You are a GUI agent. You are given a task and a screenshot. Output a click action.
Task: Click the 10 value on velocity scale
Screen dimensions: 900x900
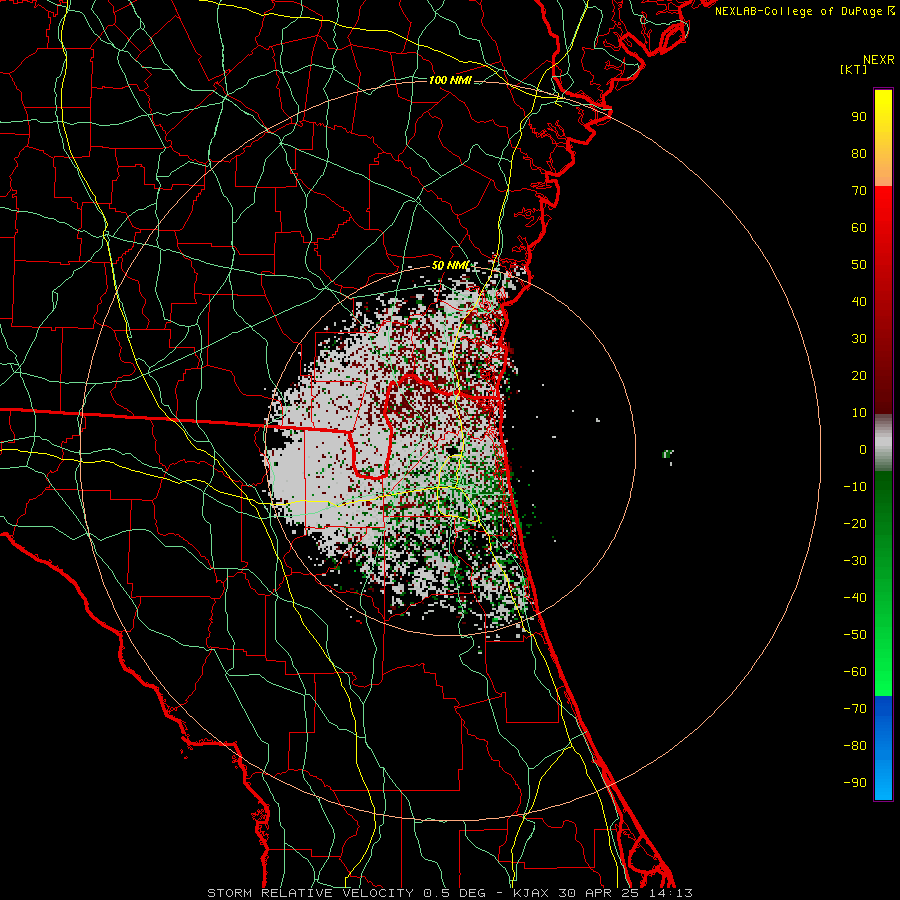(859, 413)
